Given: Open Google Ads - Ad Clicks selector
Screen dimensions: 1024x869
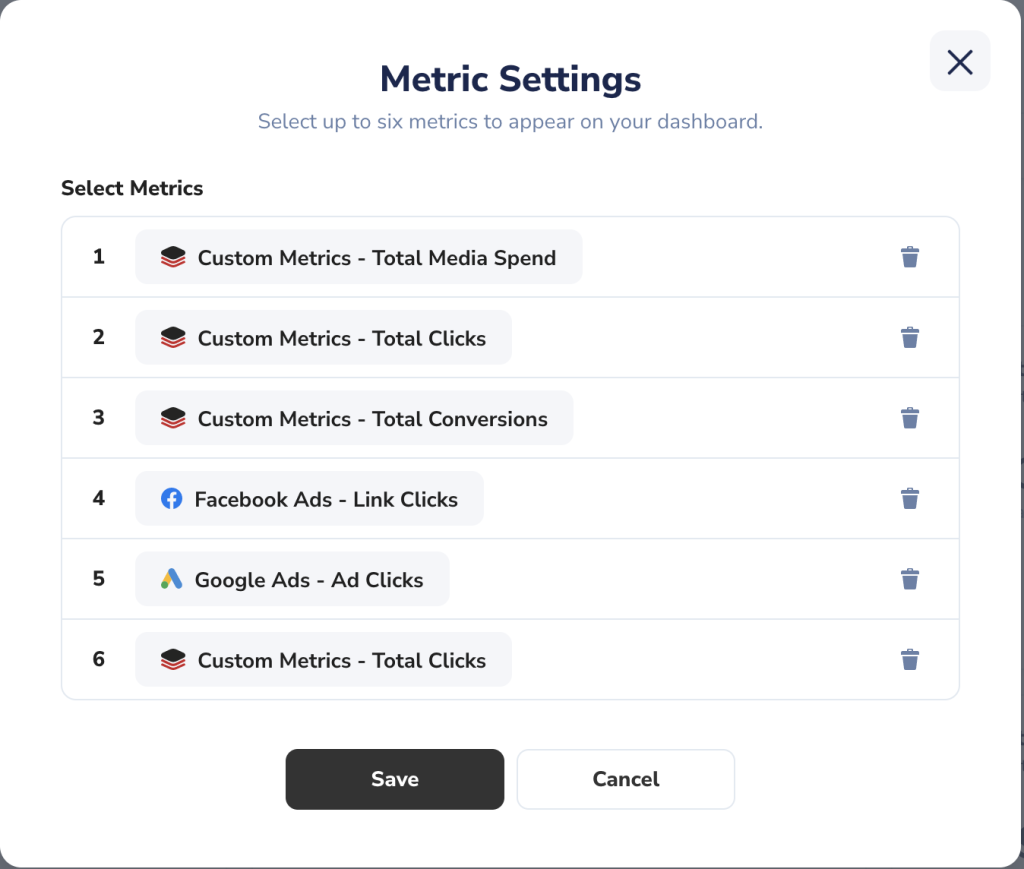Looking at the screenshot, I should (292, 579).
